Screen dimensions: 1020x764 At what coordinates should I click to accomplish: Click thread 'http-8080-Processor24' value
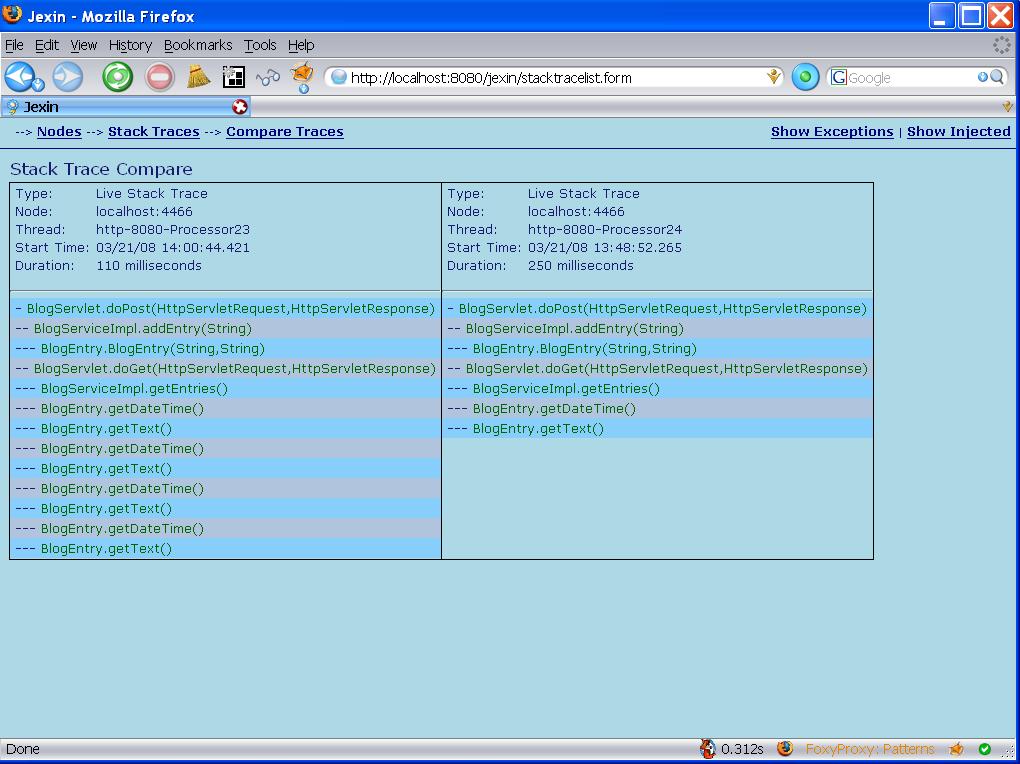pos(605,230)
